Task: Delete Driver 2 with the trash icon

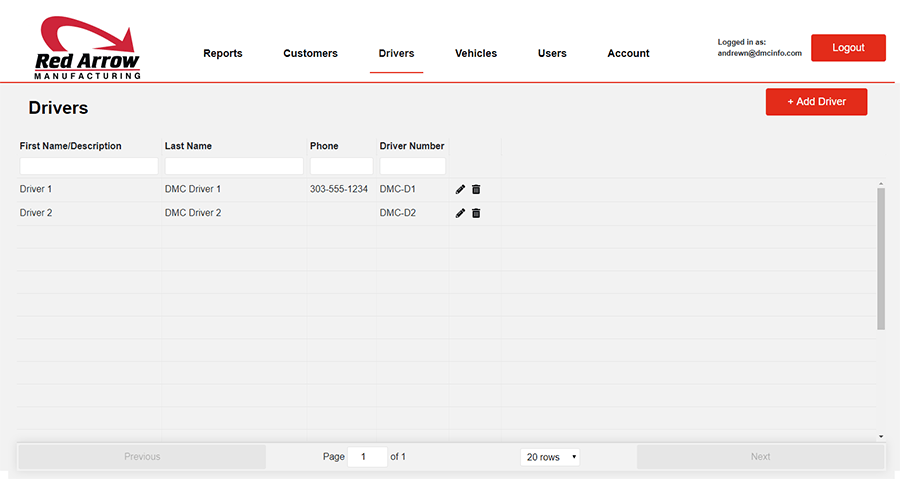Action: (x=476, y=213)
